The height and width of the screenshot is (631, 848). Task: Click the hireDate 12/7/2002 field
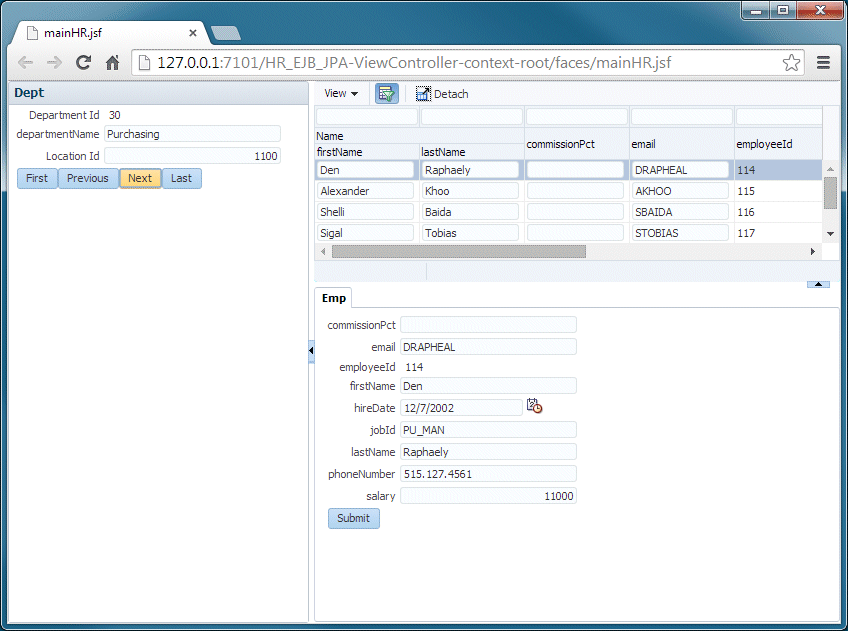(461, 408)
